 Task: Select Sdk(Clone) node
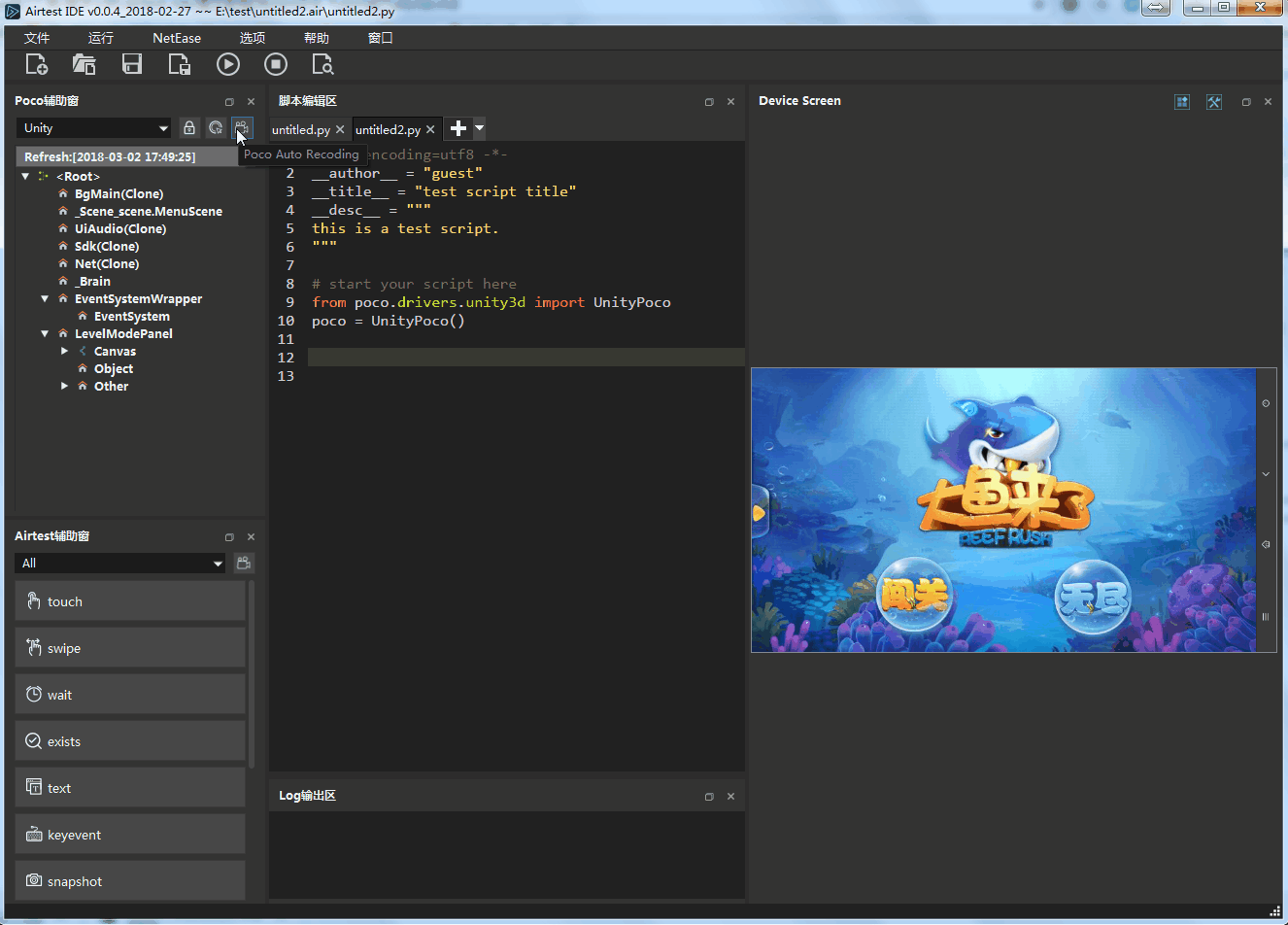coord(107,246)
